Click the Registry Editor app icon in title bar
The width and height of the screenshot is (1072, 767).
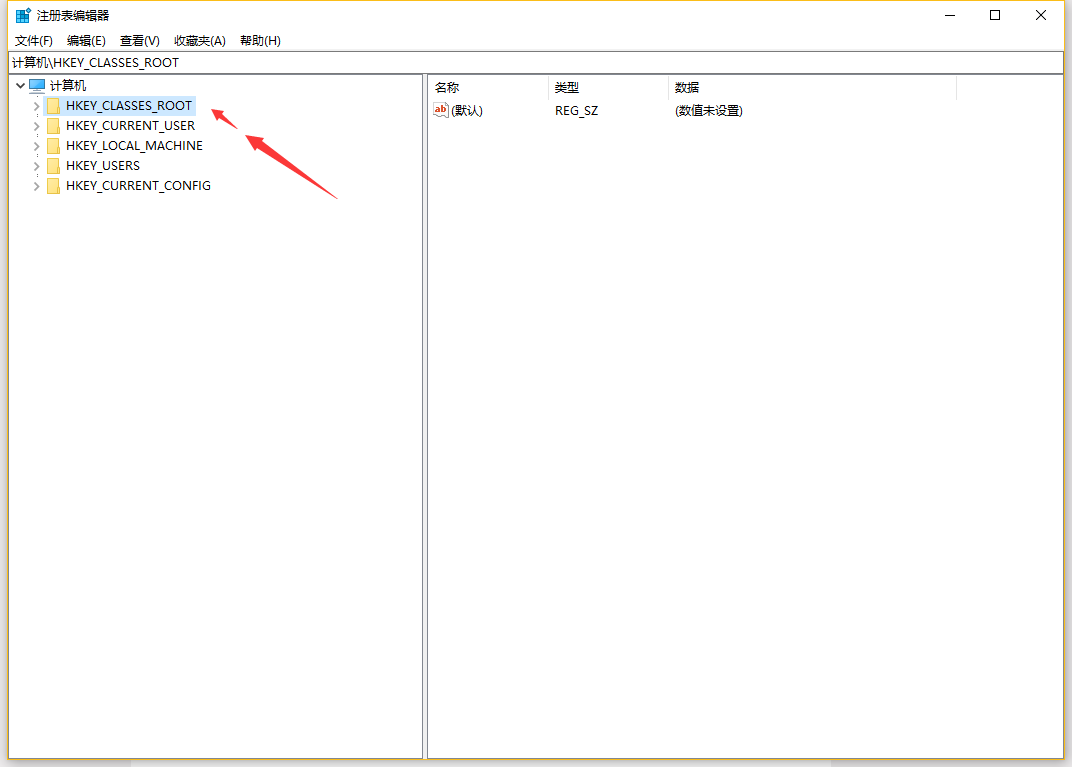point(22,15)
